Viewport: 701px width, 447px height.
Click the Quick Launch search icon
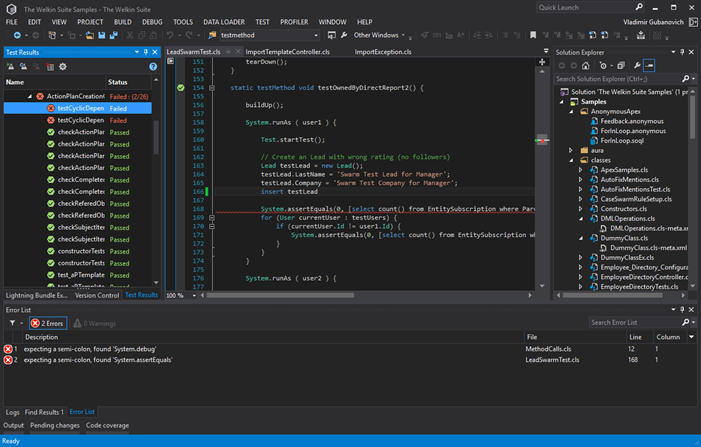[639, 7]
